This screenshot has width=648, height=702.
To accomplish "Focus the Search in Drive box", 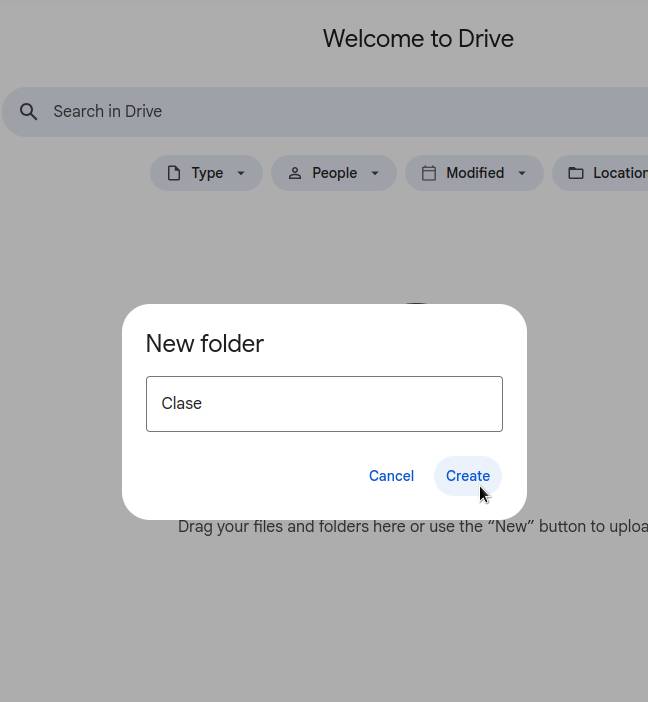I will [x=326, y=111].
